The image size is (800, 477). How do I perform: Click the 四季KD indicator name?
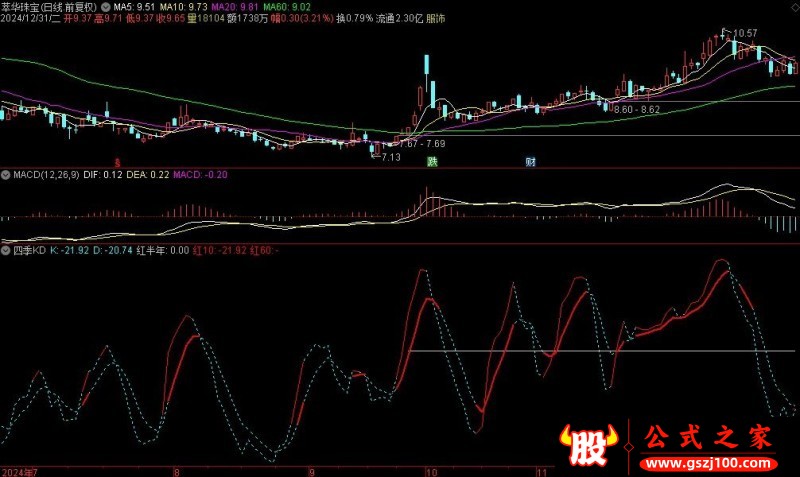29,250
